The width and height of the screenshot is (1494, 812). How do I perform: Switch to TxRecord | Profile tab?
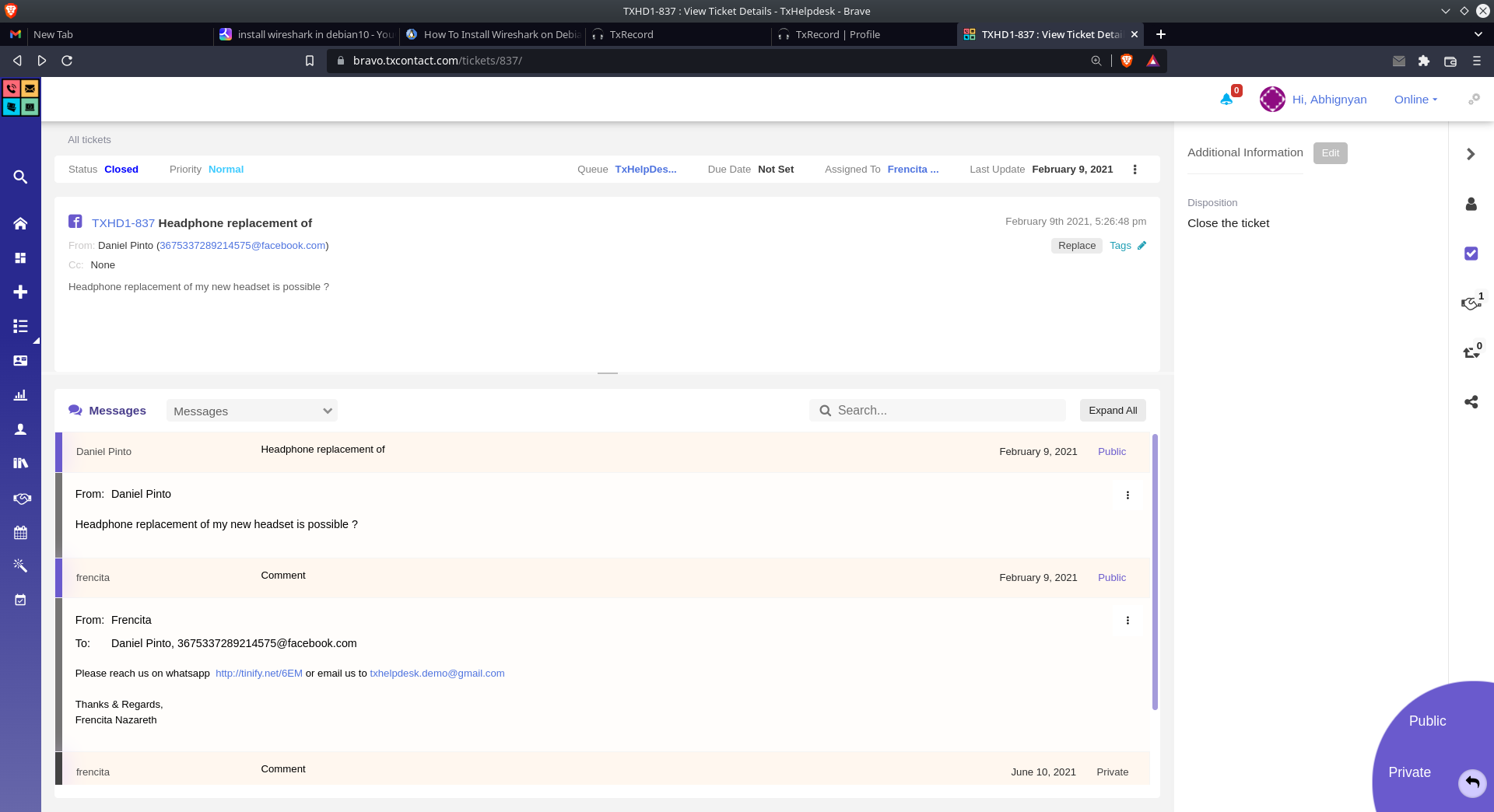(864, 34)
